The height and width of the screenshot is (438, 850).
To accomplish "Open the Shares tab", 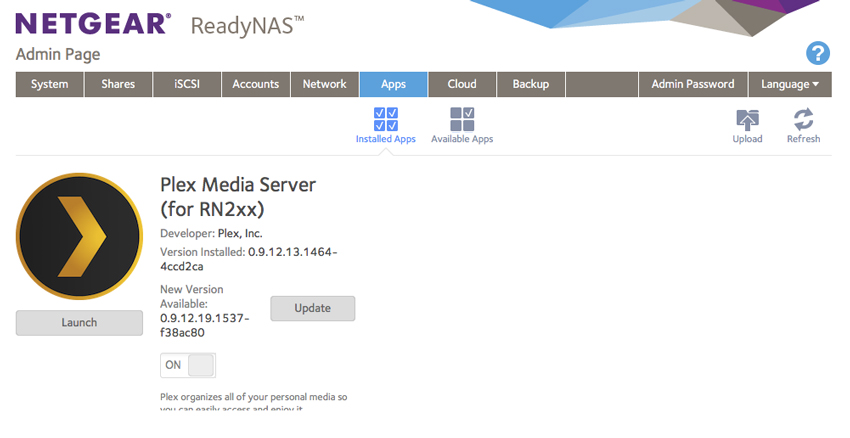I will tap(118, 84).
